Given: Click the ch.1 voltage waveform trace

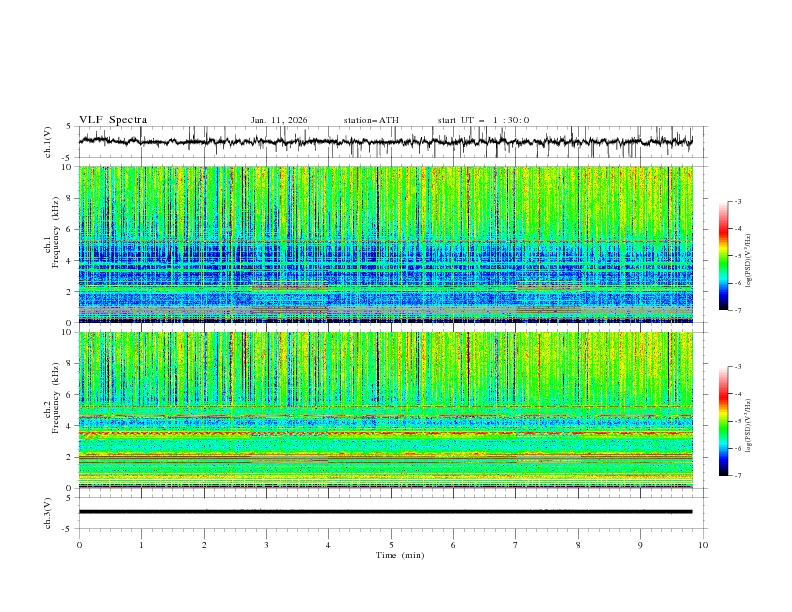Looking at the screenshot, I should click(385, 141).
